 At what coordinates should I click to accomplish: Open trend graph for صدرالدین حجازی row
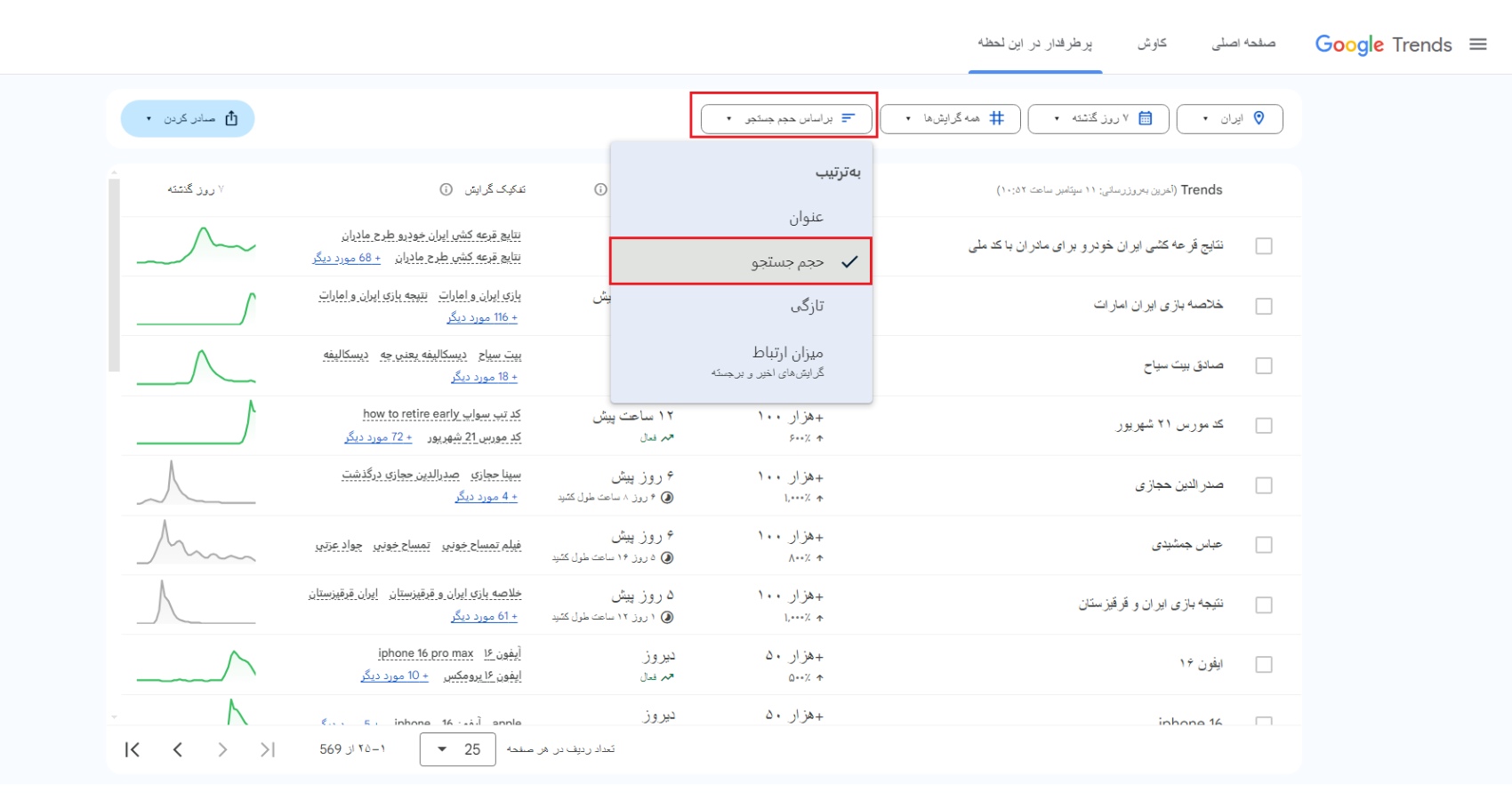(196, 484)
